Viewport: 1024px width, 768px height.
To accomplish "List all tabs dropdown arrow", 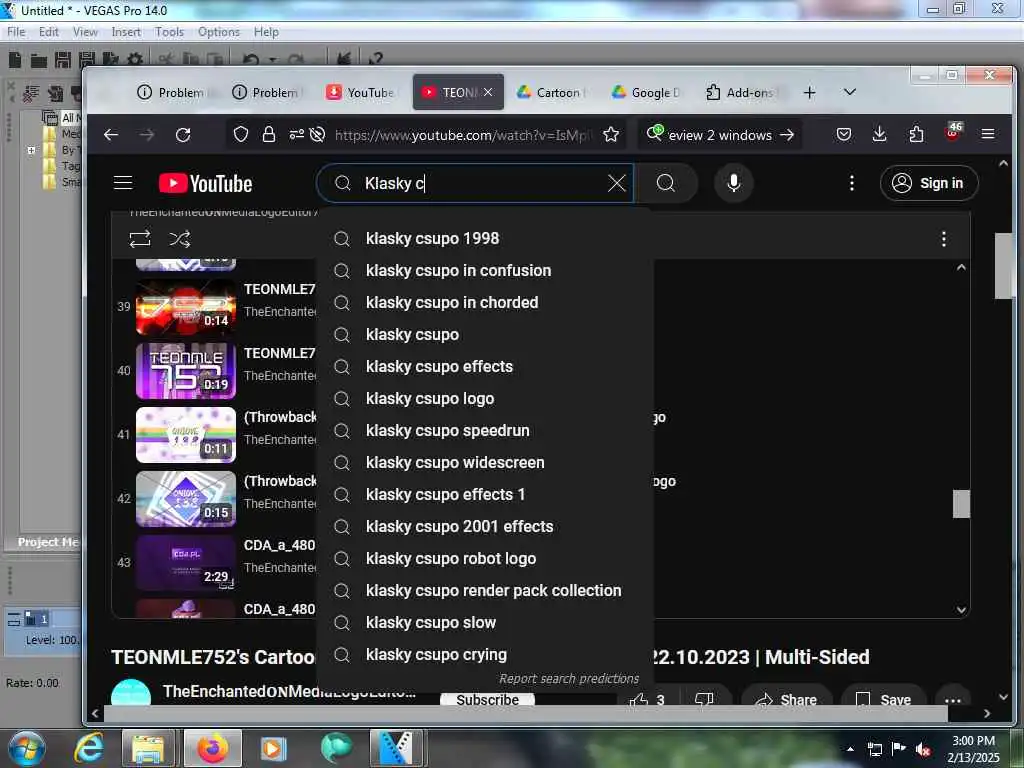I will tap(850, 93).
